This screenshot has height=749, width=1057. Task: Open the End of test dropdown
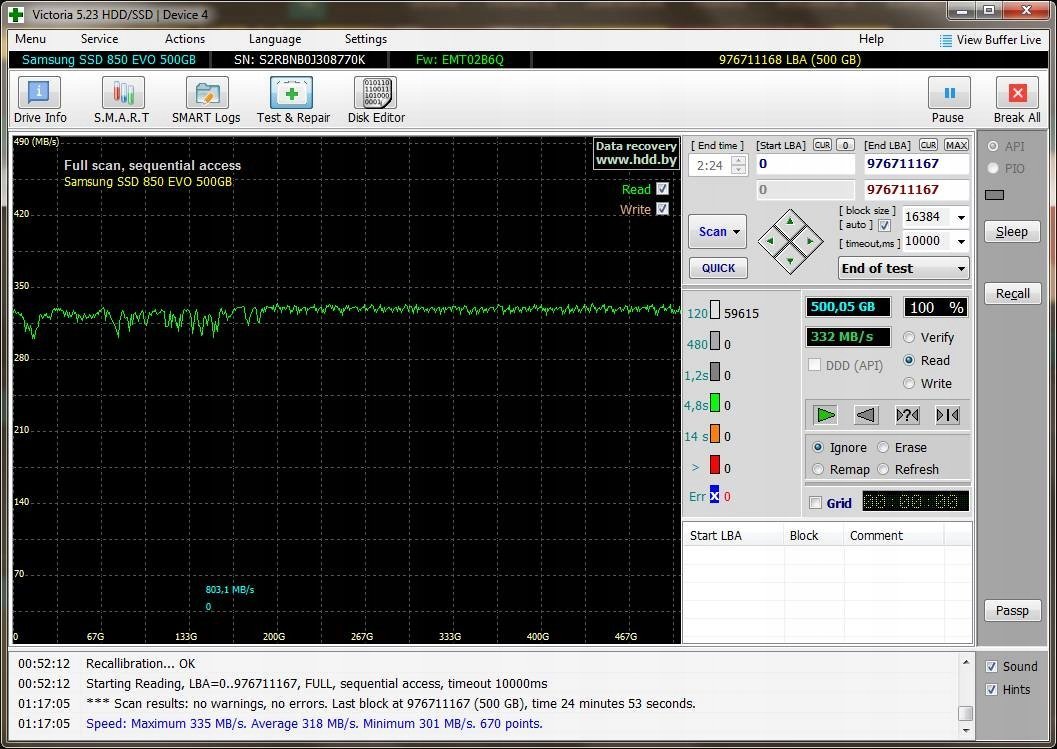[961, 268]
